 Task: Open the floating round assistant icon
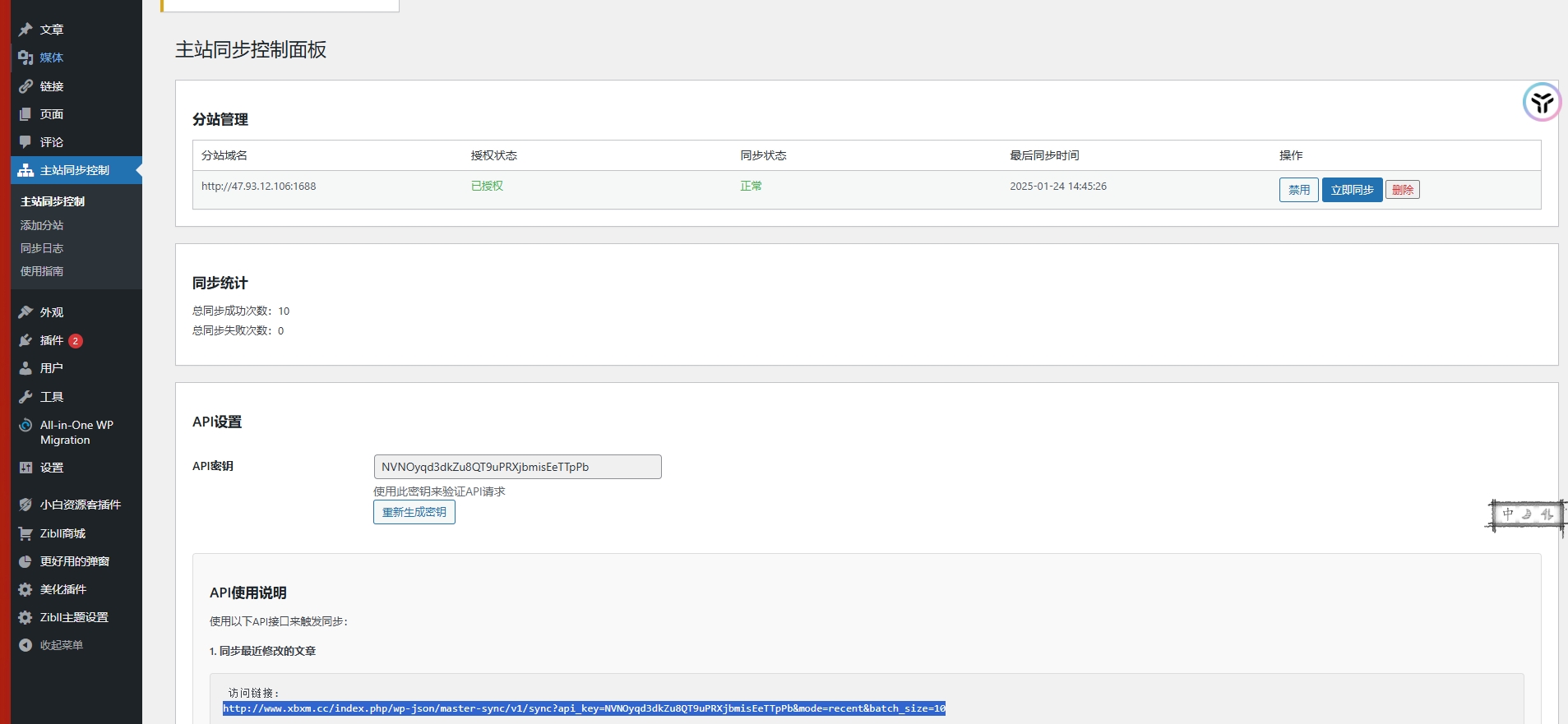tap(1542, 103)
